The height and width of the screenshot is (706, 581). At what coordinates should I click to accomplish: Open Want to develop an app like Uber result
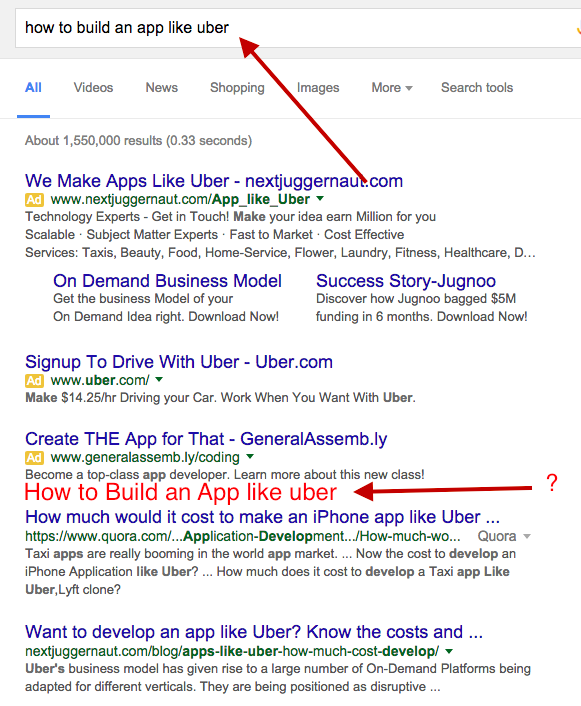[x=254, y=632]
